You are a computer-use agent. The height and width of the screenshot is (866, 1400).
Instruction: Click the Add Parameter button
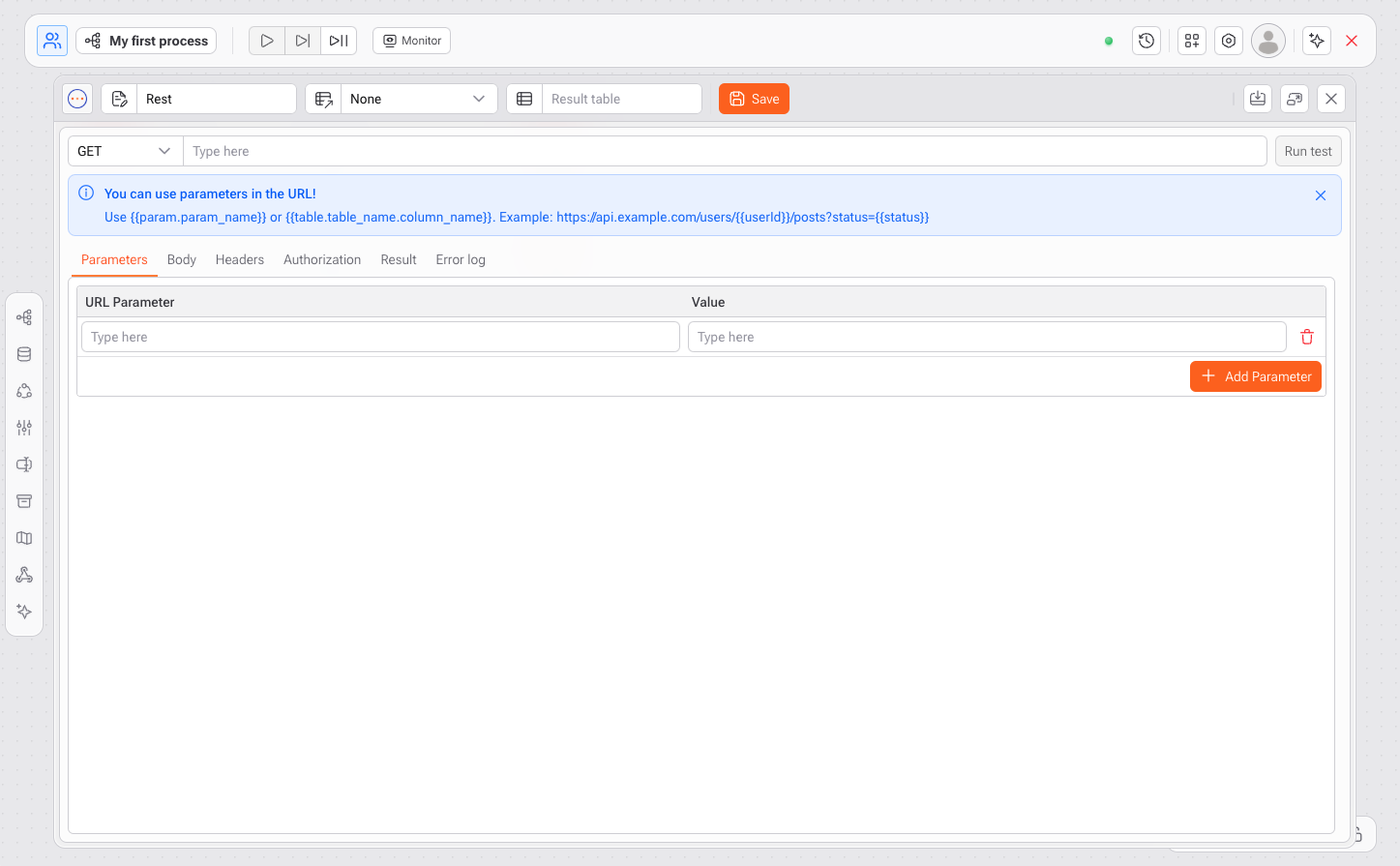click(x=1256, y=376)
